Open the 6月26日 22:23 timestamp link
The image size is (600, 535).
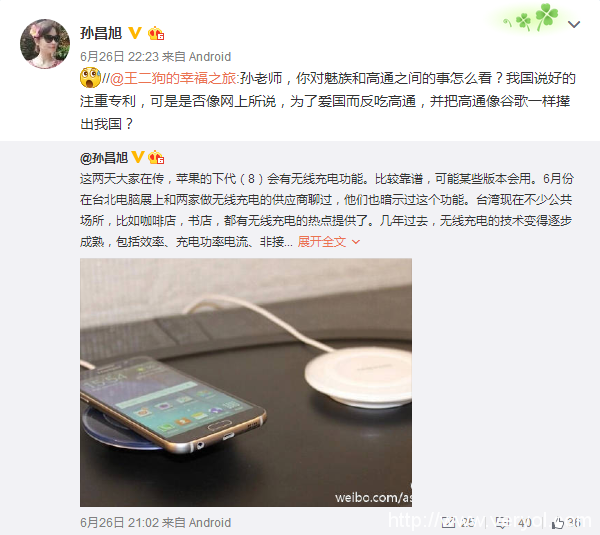[119, 57]
